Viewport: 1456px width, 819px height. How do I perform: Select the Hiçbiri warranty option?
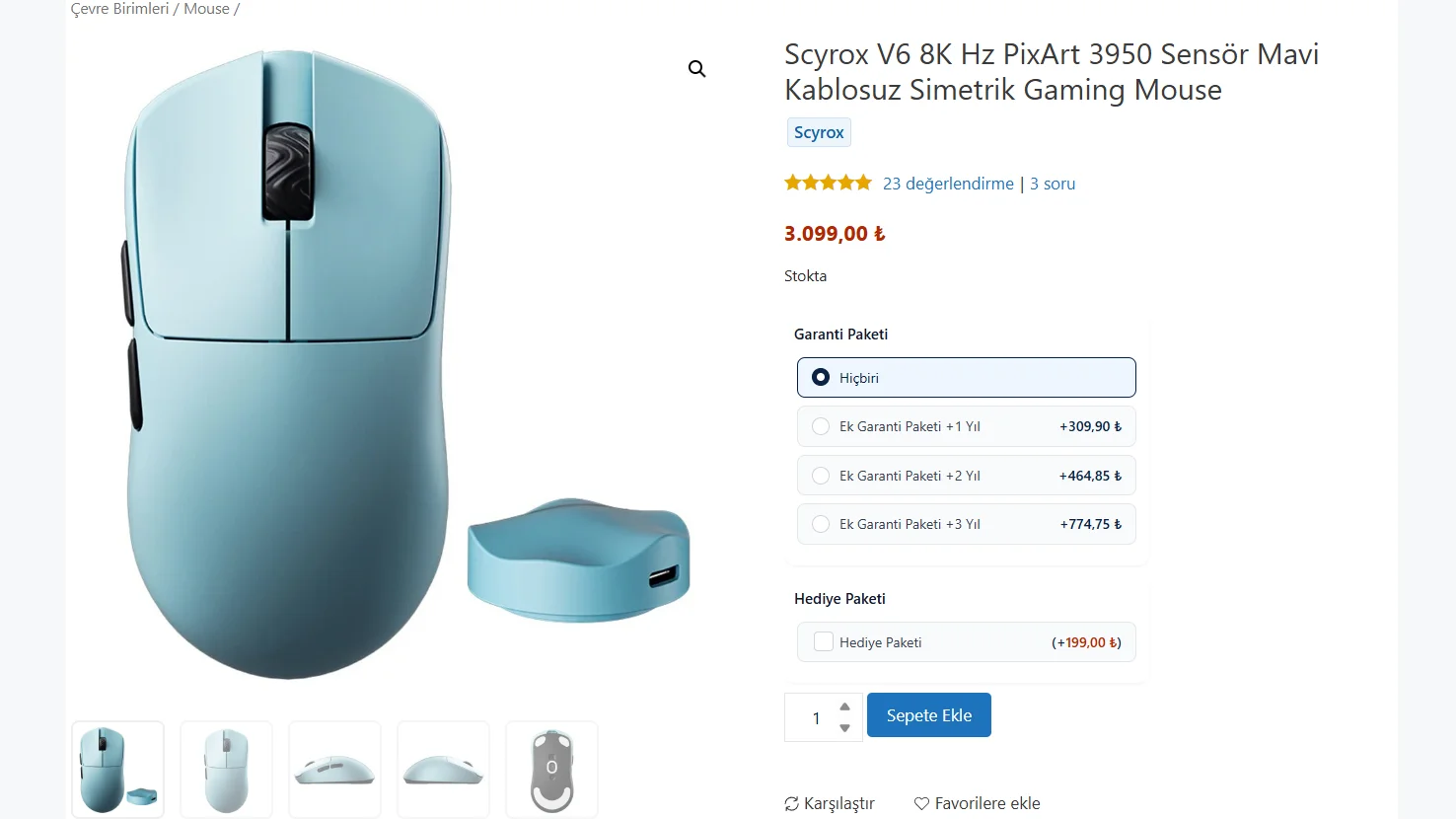tap(821, 377)
